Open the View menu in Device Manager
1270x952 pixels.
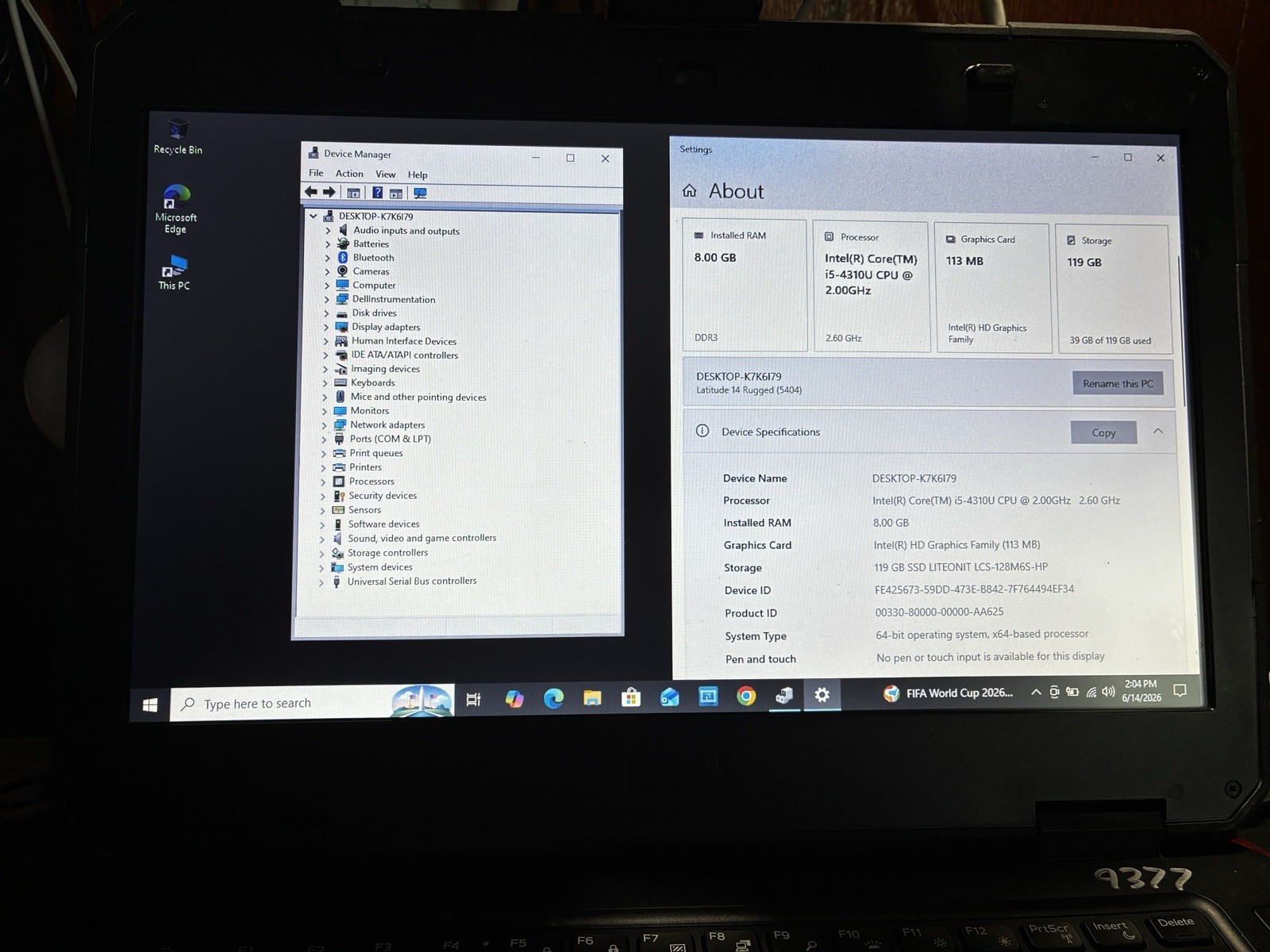click(386, 175)
